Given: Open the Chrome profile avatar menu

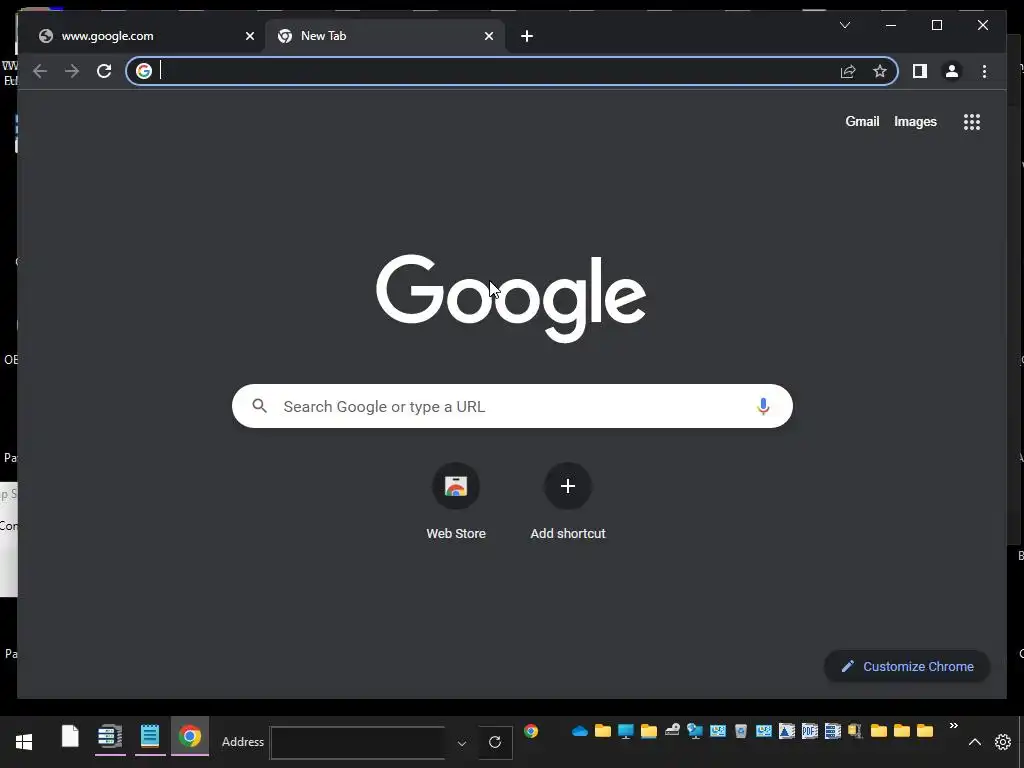Looking at the screenshot, I should (952, 71).
